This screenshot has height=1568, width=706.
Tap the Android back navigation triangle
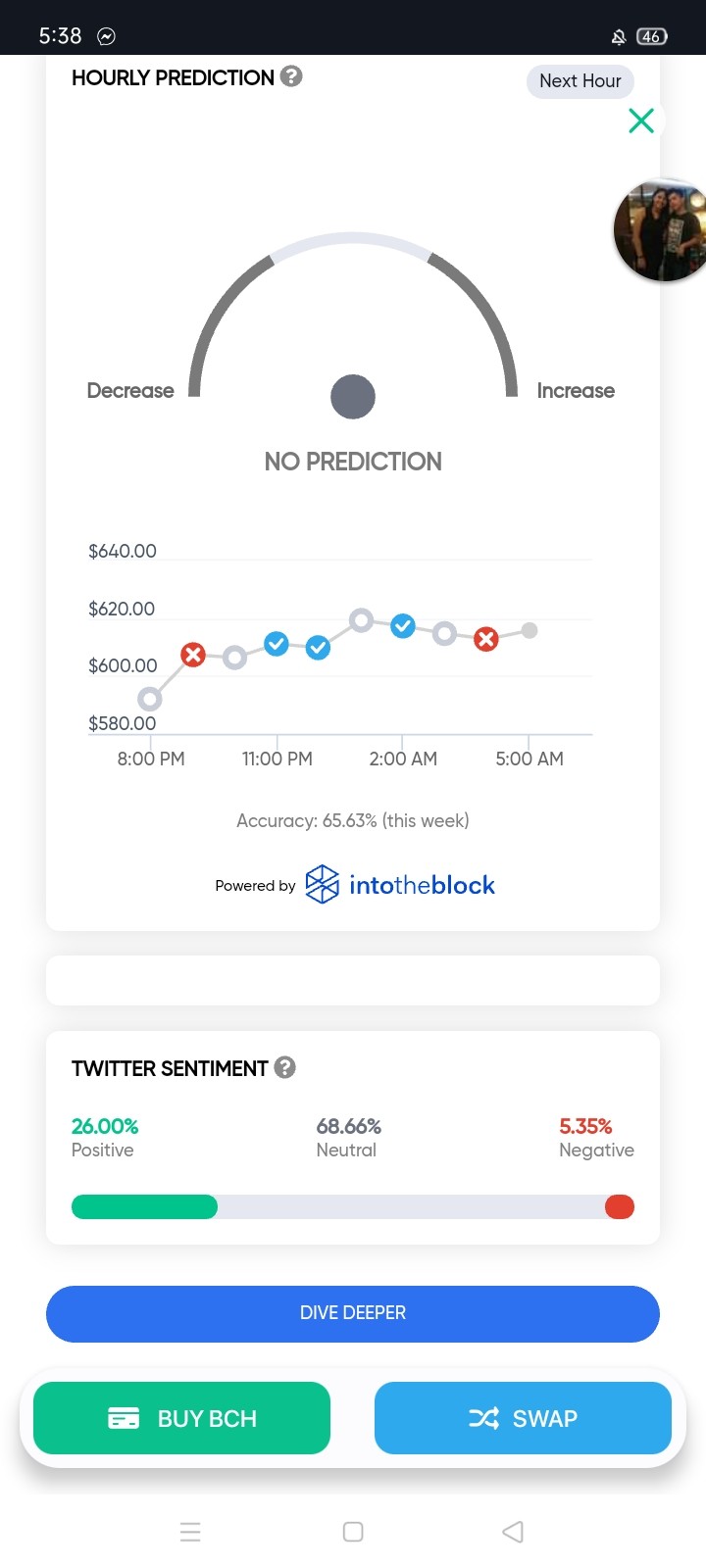[513, 1532]
